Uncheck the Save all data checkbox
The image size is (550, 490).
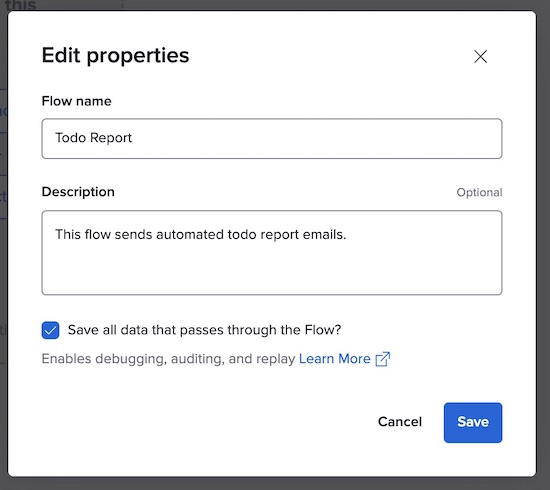[50, 330]
